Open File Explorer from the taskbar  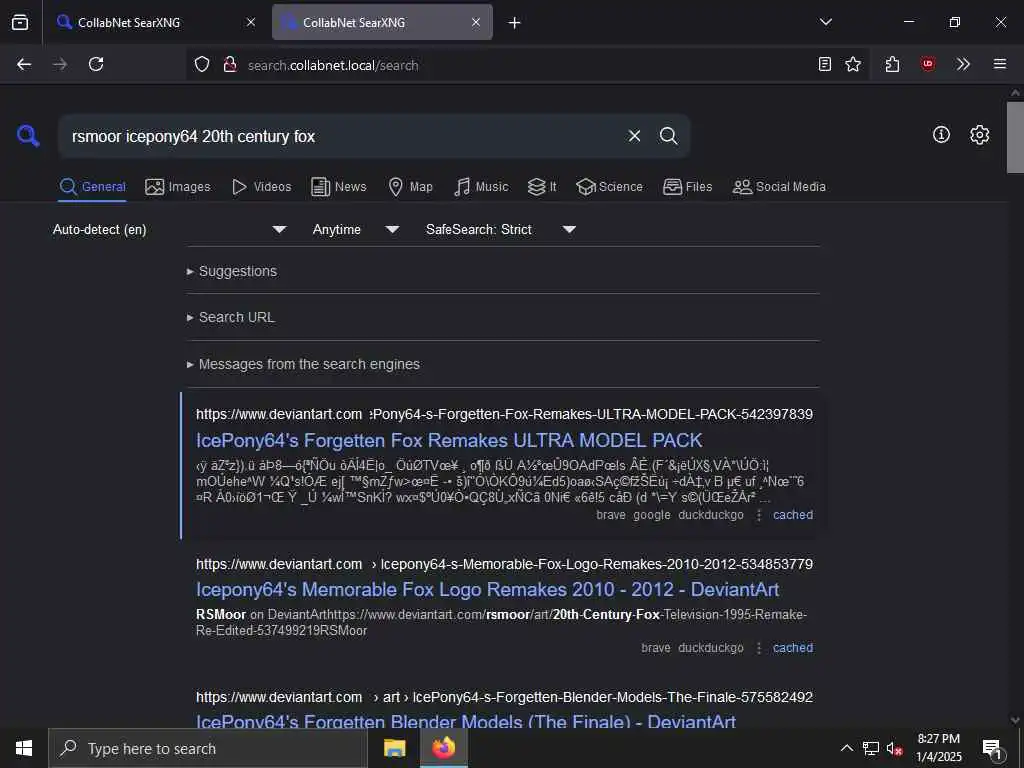tap(394, 748)
